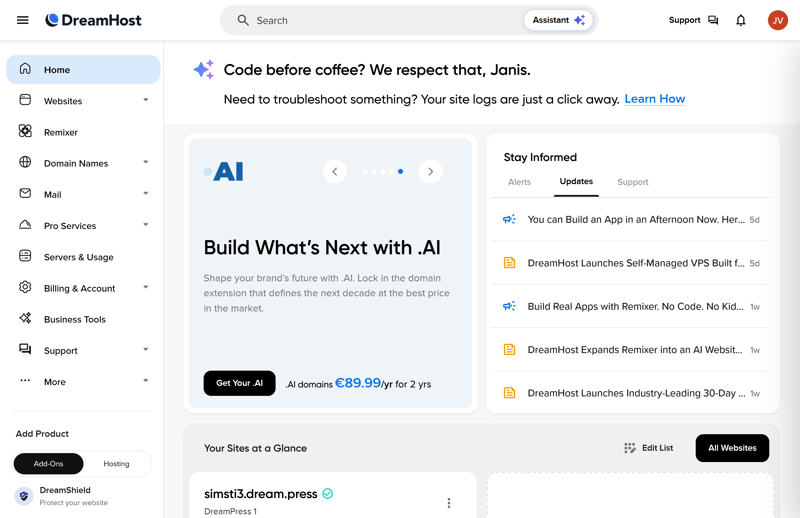Viewport: 800px width, 518px height.
Task: Click the megaphone icon beside Build an App update
Action: [x=509, y=219]
